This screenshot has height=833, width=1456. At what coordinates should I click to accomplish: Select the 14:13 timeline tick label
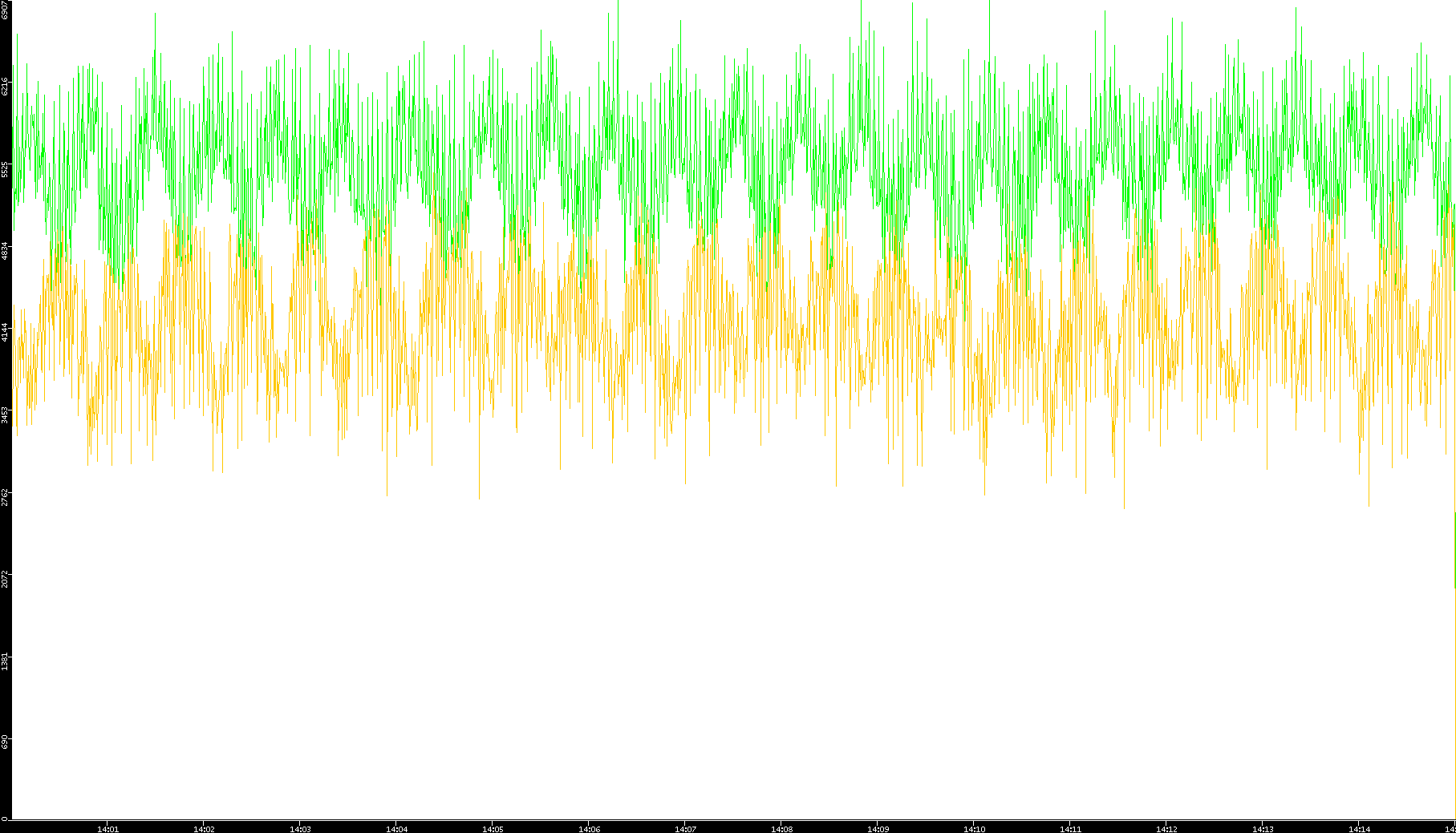[x=1263, y=829]
